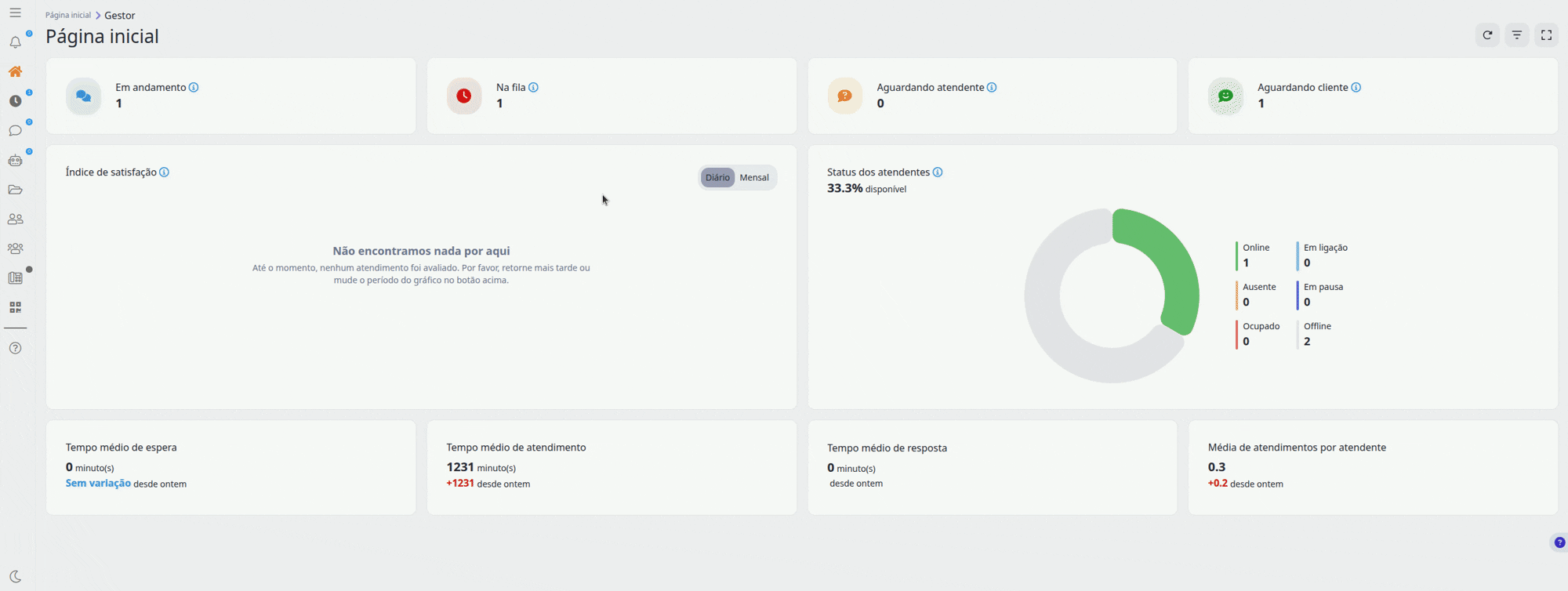Open the clock history icon in sidebar
The height and width of the screenshot is (591, 1568).
[15, 101]
